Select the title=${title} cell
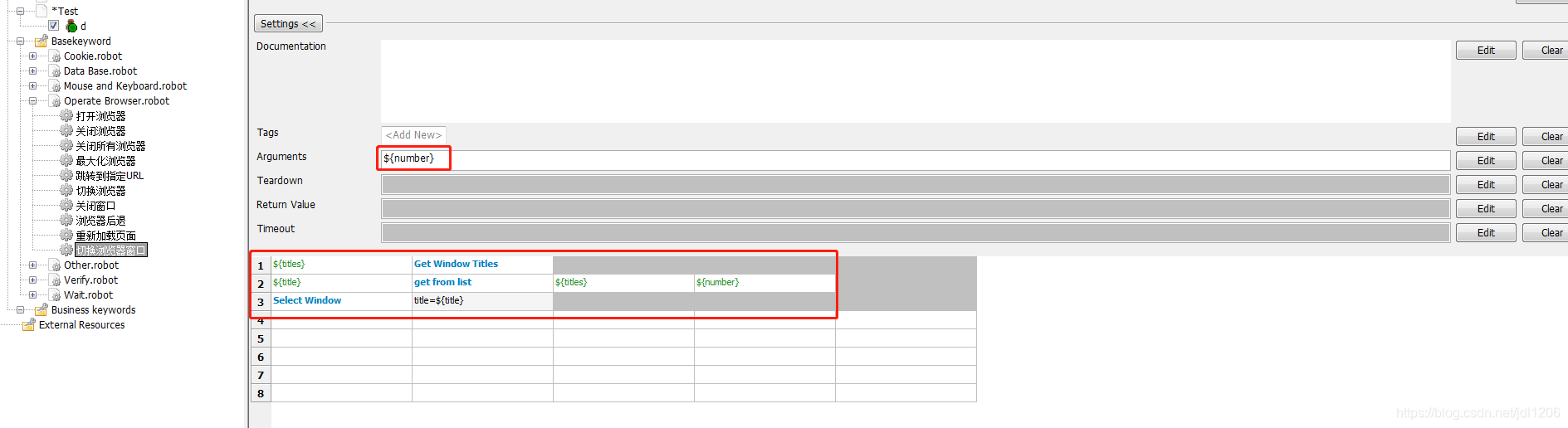The height and width of the screenshot is (428, 1568). pyautogui.click(x=482, y=301)
